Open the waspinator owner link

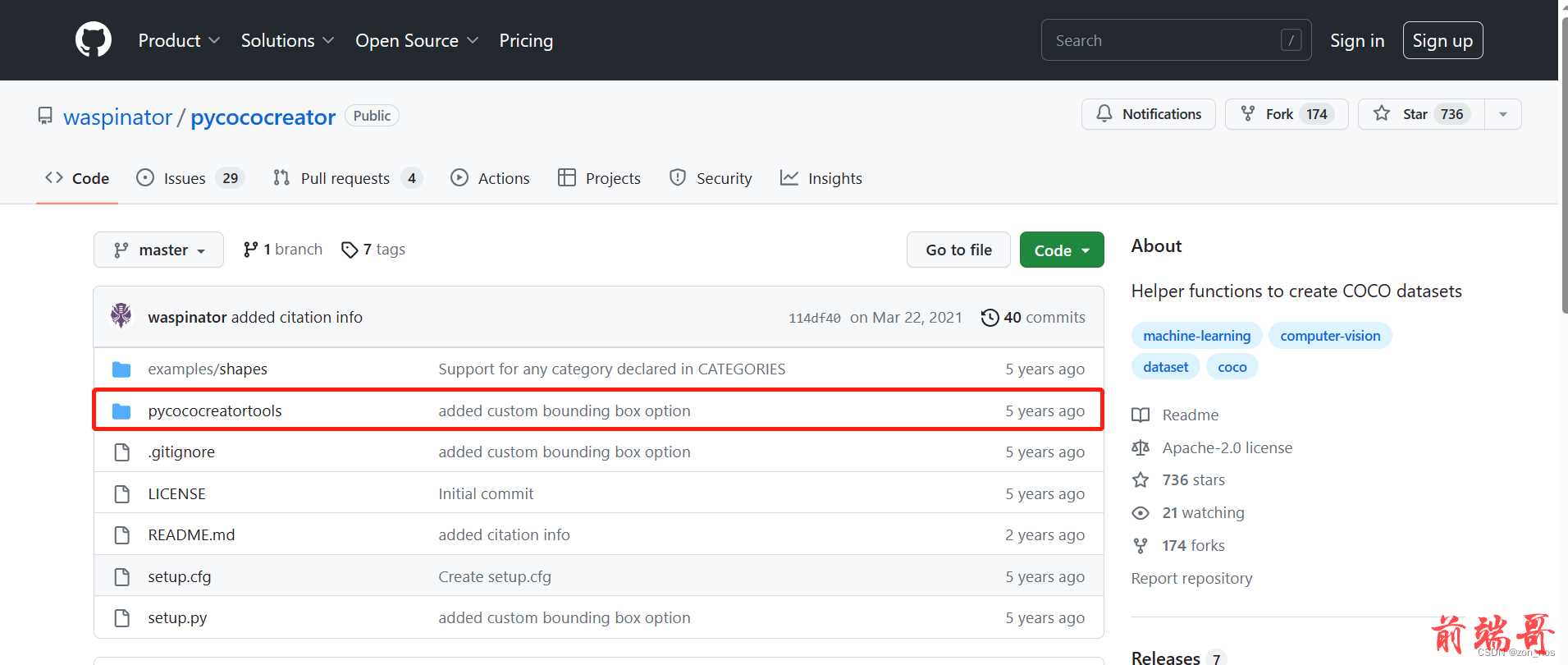(118, 117)
